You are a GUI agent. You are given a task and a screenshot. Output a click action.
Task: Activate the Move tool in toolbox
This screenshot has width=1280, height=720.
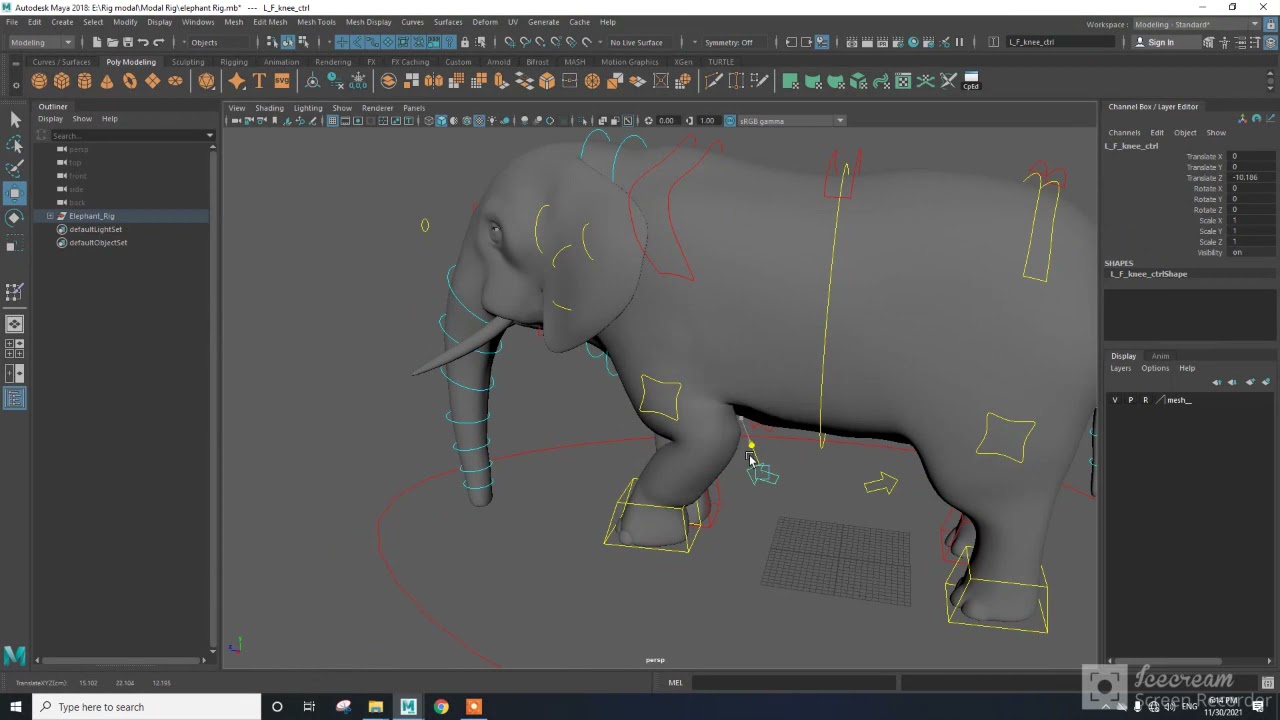pyautogui.click(x=15, y=193)
